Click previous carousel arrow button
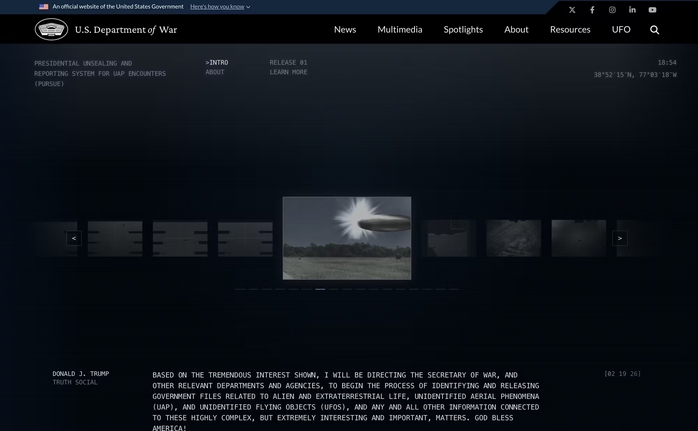Viewport: 698px width, 431px height. pyautogui.click(x=74, y=238)
